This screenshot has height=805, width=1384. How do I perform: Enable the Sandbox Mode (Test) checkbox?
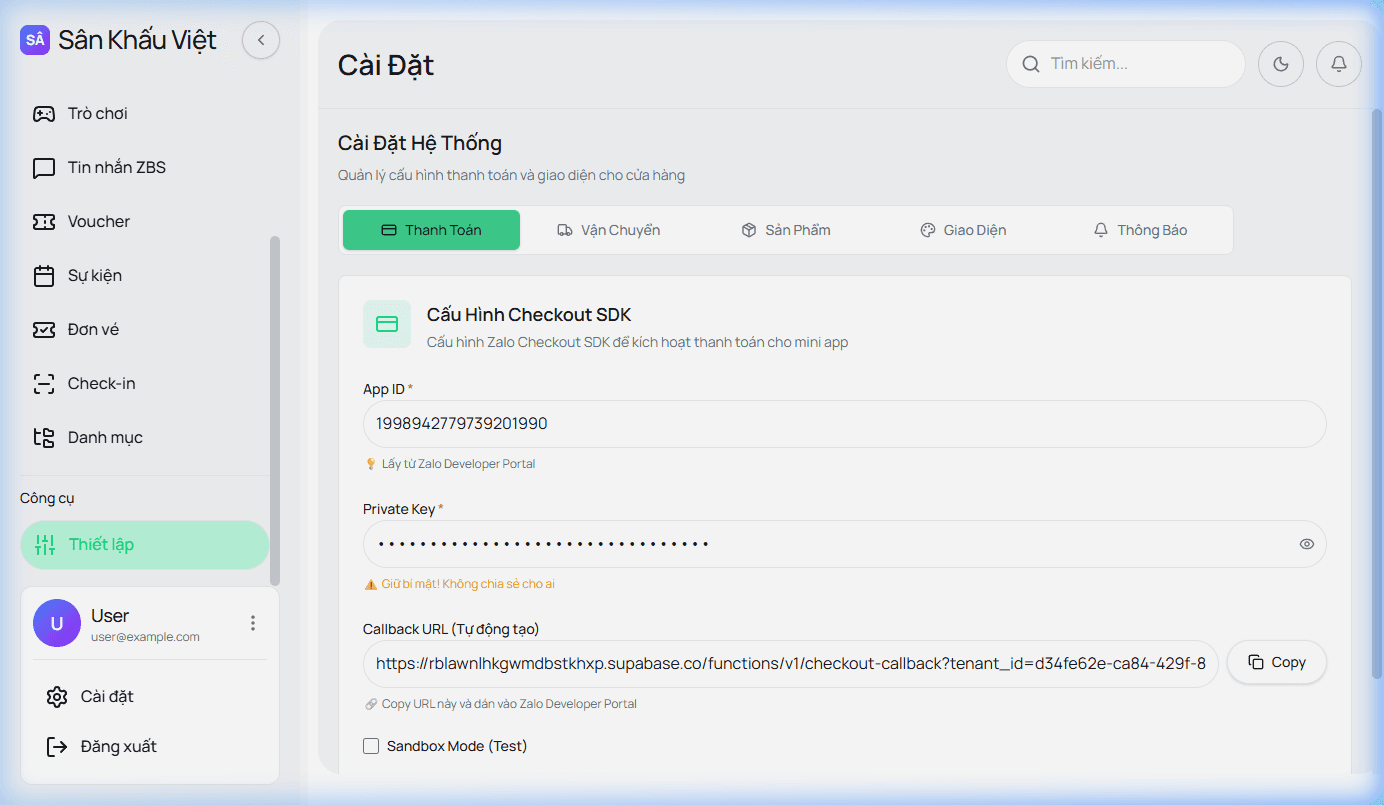[371, 746]
